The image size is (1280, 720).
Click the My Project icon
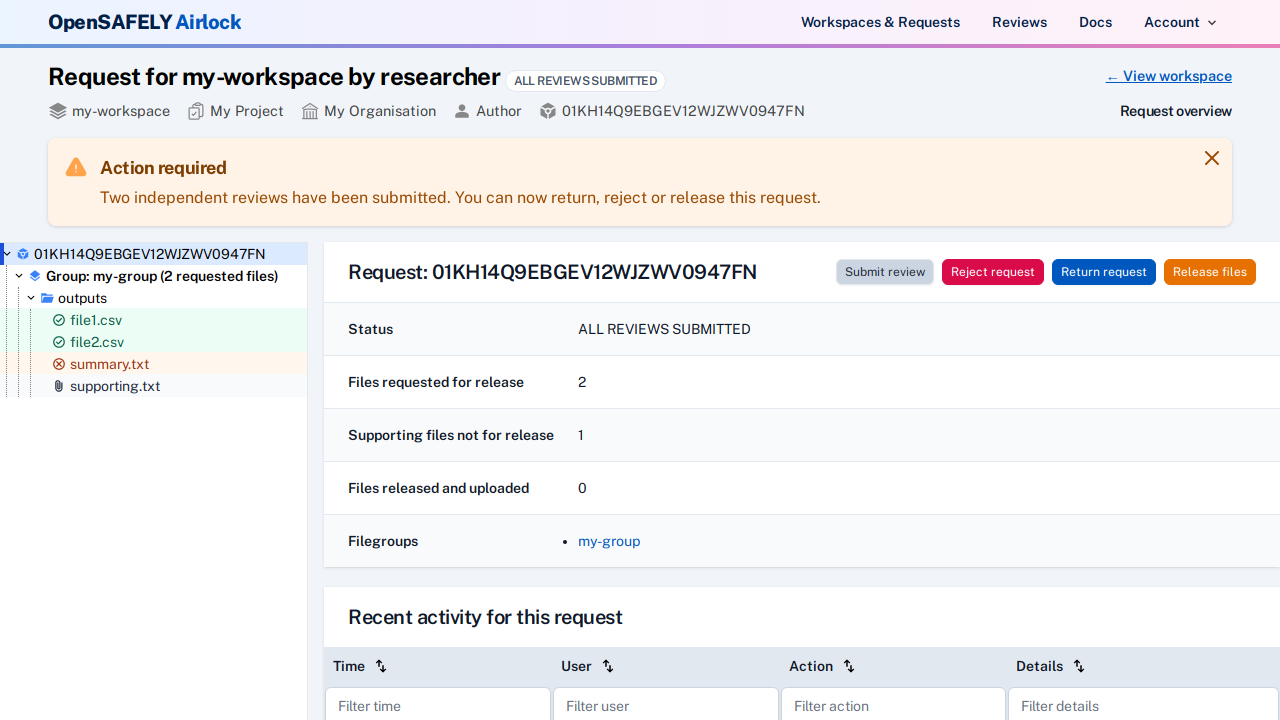point(195,111)
